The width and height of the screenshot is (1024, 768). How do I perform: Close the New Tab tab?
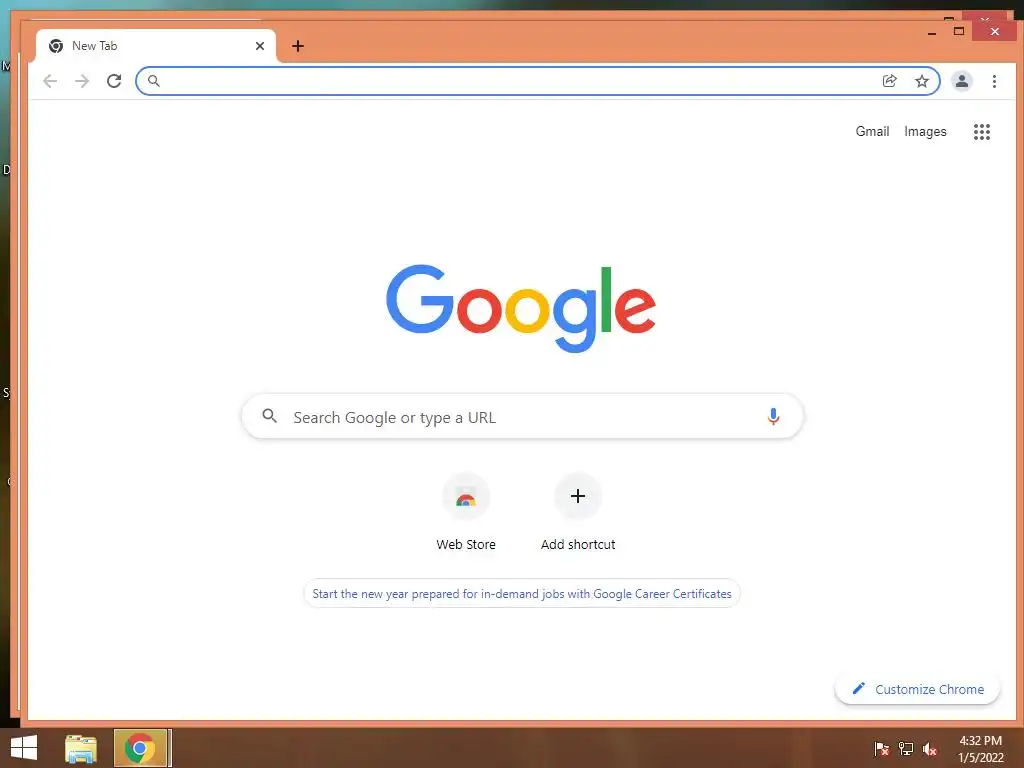[x=260, y=46]
